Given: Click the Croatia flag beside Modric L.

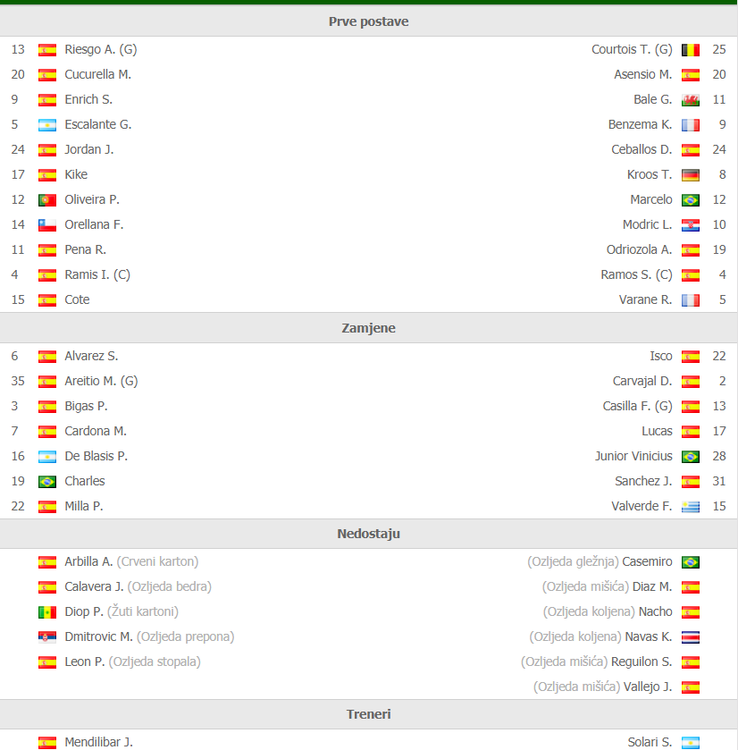Looking at the screenshot, I should (690, 224).
